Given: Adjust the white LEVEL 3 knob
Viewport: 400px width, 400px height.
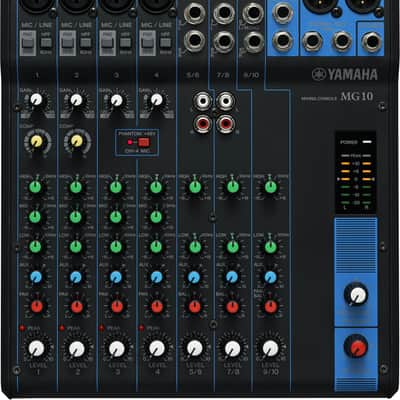Looking at the screenshot, I should (x=117, y=349).
